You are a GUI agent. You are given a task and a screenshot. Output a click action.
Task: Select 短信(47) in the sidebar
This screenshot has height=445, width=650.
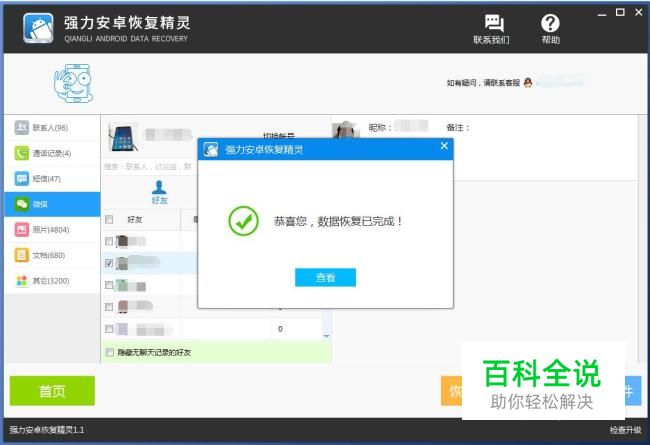[52, 179]
